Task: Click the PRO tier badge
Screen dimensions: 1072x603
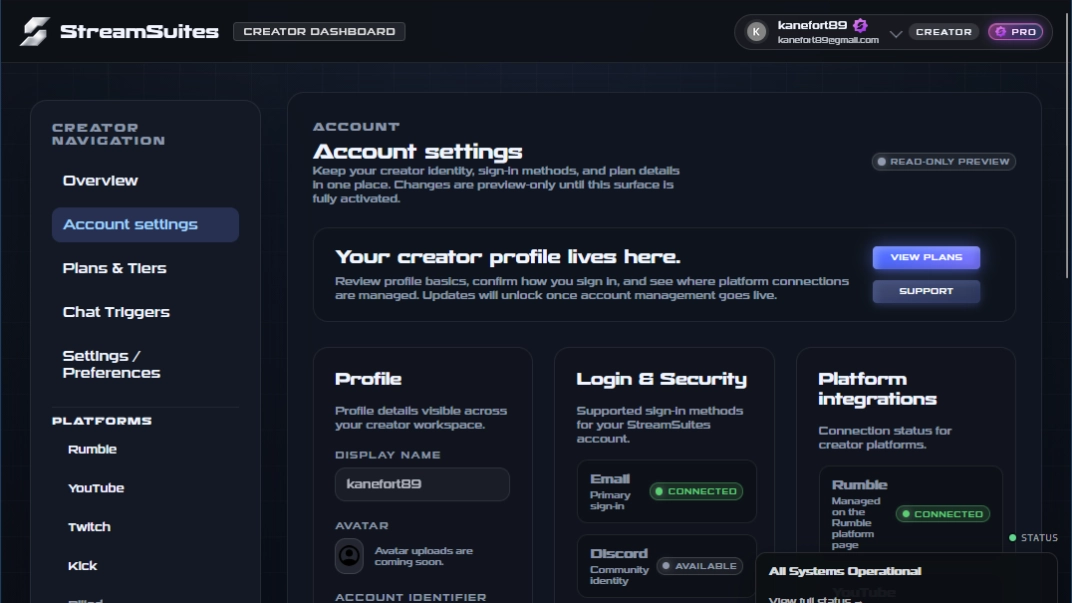Action: pyautogui.click(x=1015, y=32)
